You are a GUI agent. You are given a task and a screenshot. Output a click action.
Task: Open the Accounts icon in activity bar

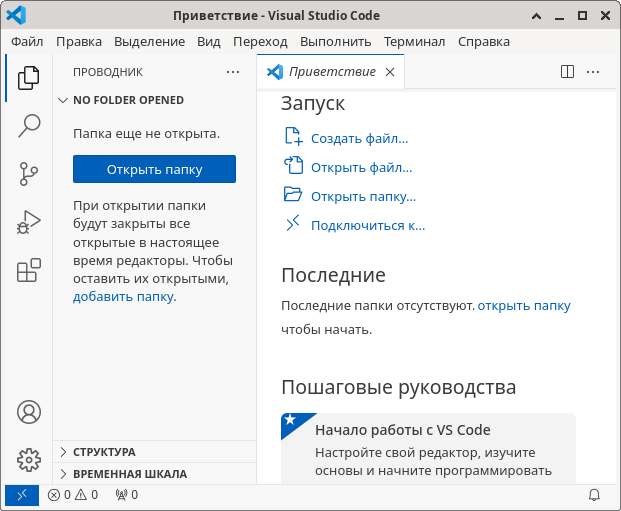(x=28, y=412)
